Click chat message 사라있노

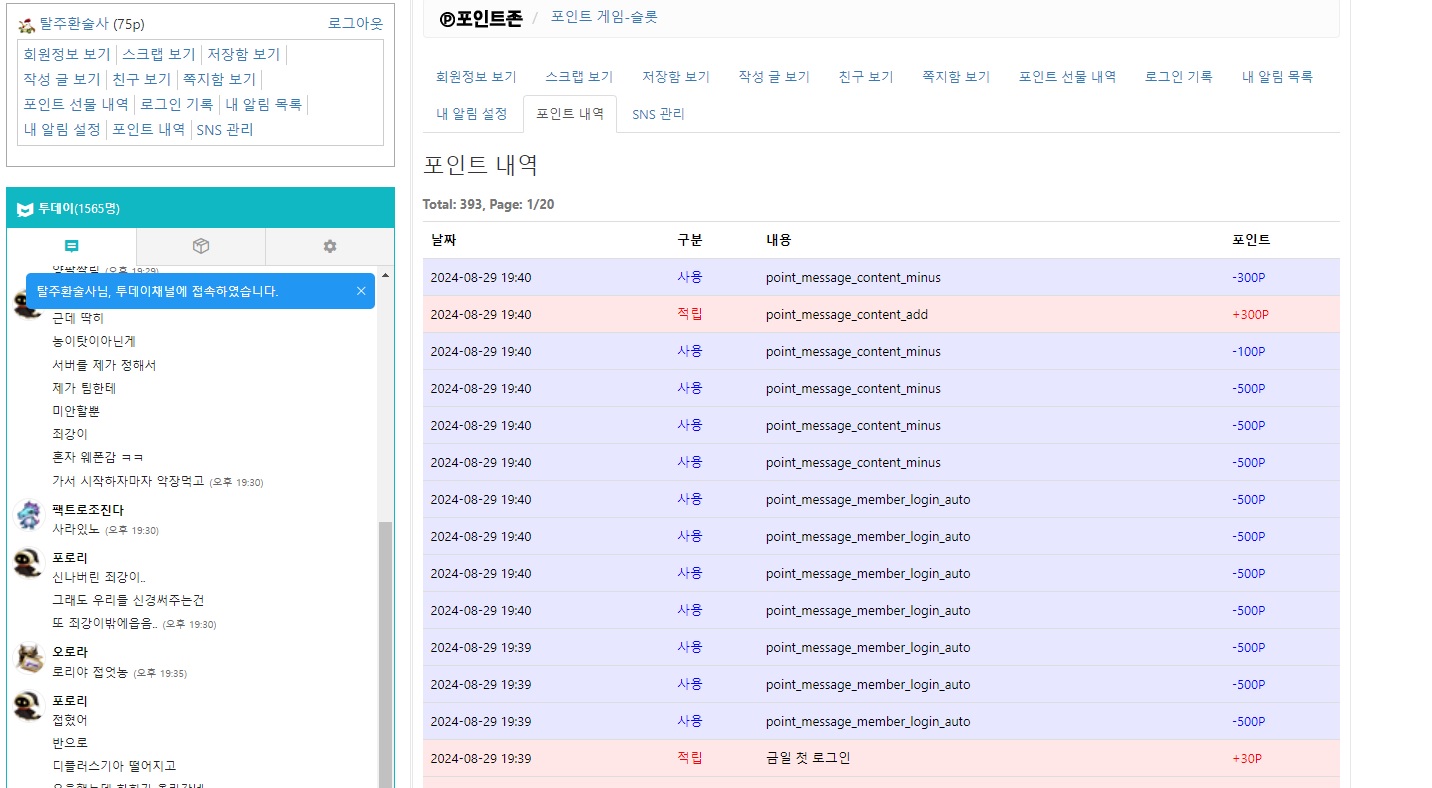(x=76, y=530)
